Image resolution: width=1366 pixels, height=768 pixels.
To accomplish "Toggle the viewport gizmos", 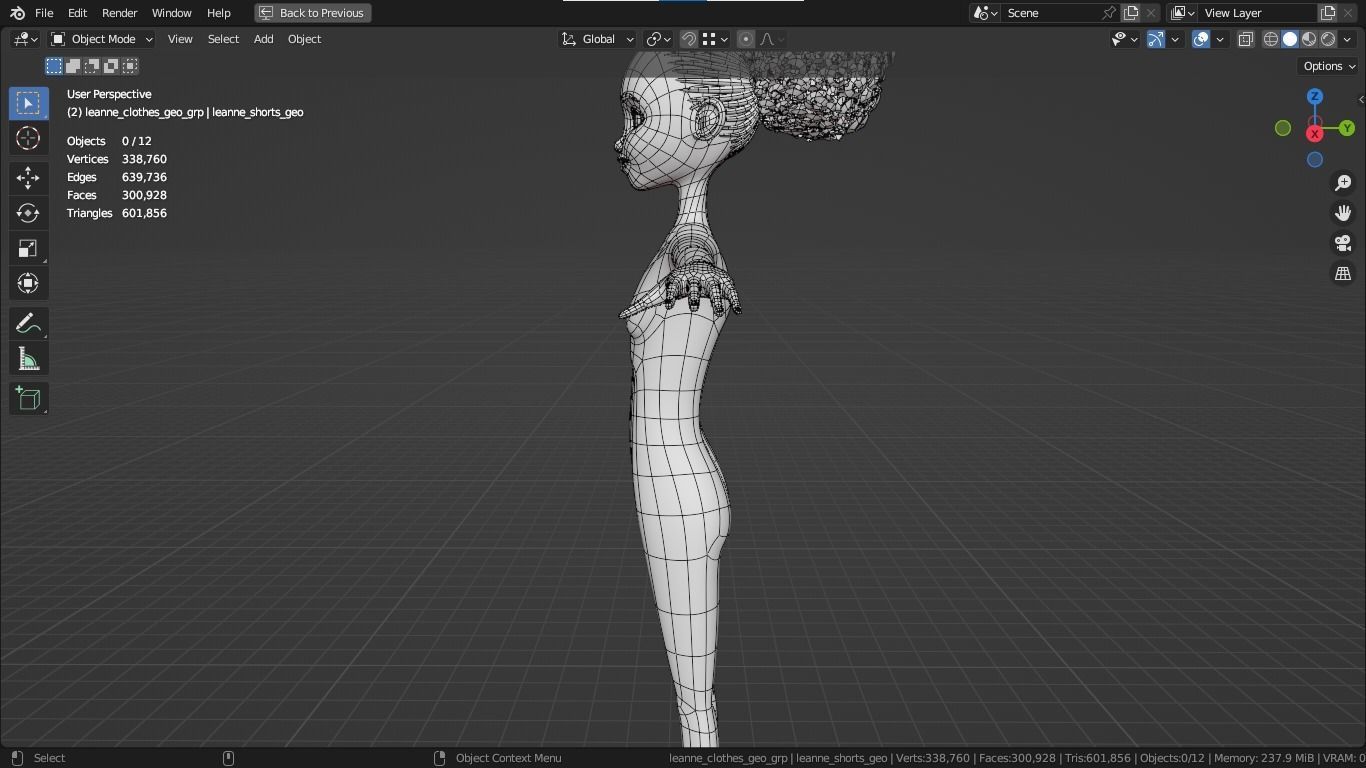I will pyautogui.click(x=1155, y=39).
